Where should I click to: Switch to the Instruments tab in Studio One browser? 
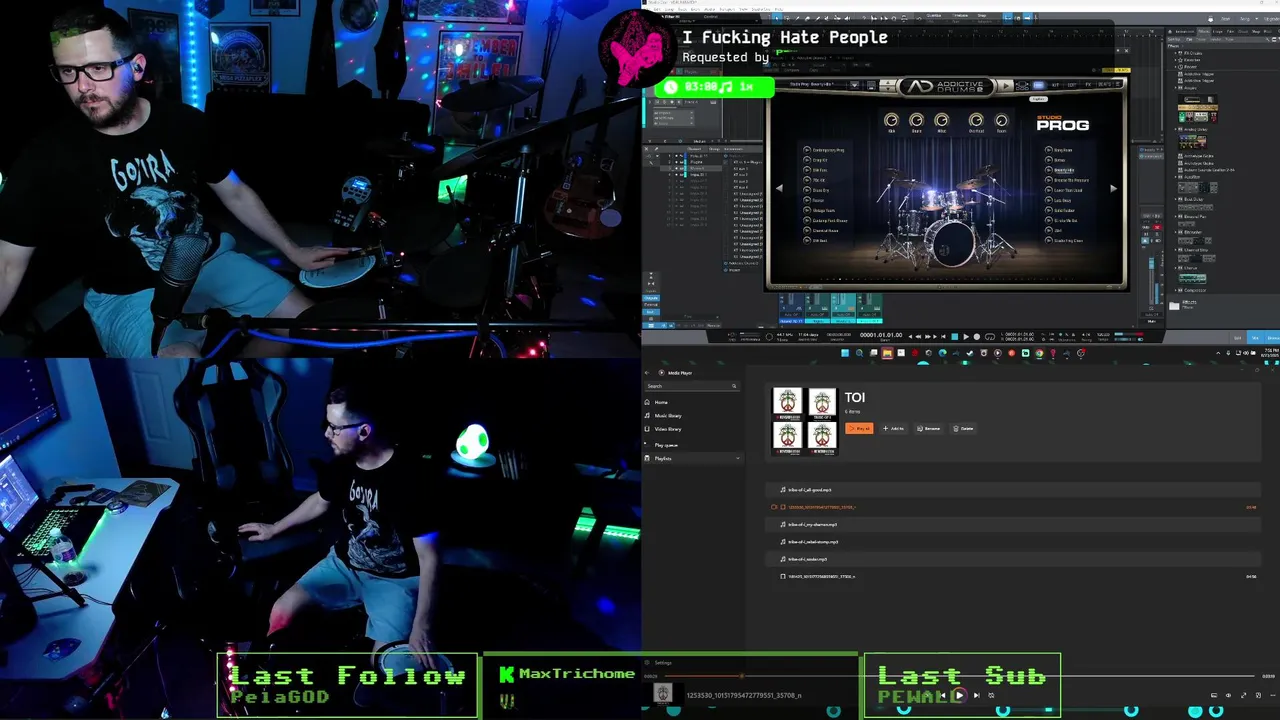[x=1186, y=32]
